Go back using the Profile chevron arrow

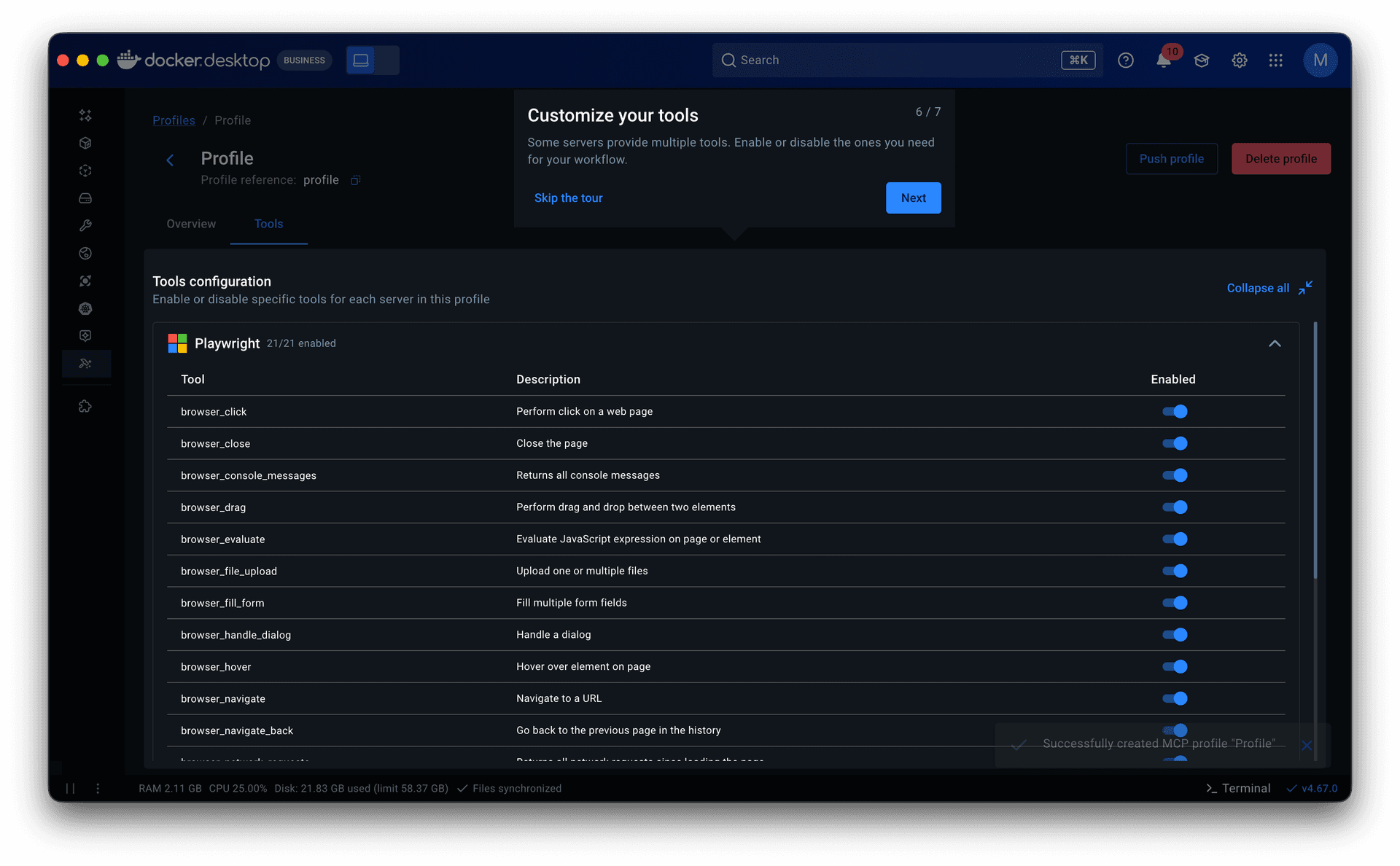(170, 160)
